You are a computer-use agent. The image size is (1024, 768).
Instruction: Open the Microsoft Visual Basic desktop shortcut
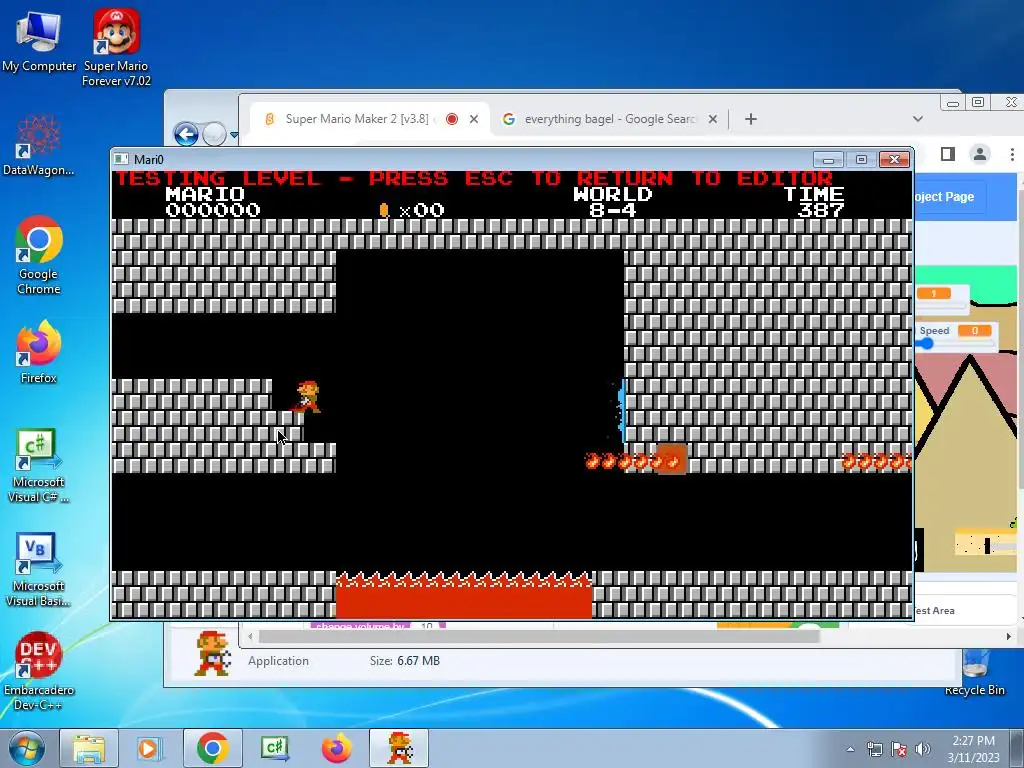click(x=38, y=569)
